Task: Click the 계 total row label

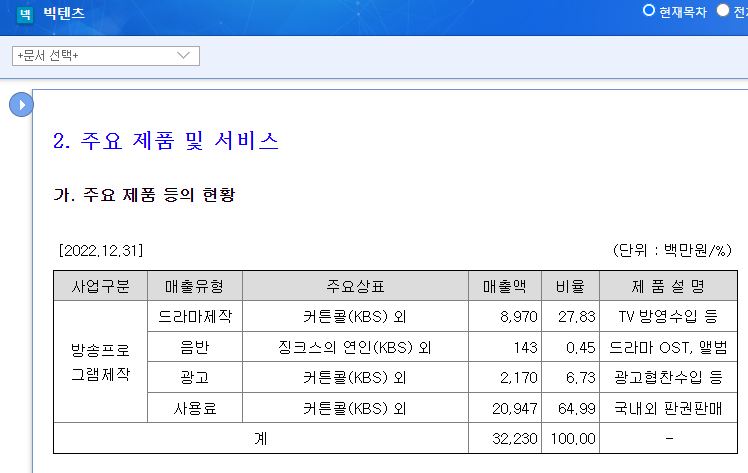Action: tap(260, 438)
